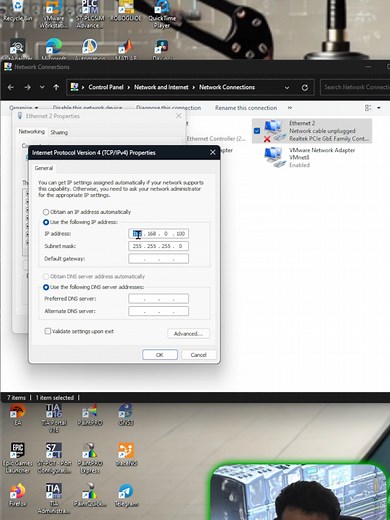Open Advanced TCP/IP settings
The image size is (390, 520).
[188, 334]
